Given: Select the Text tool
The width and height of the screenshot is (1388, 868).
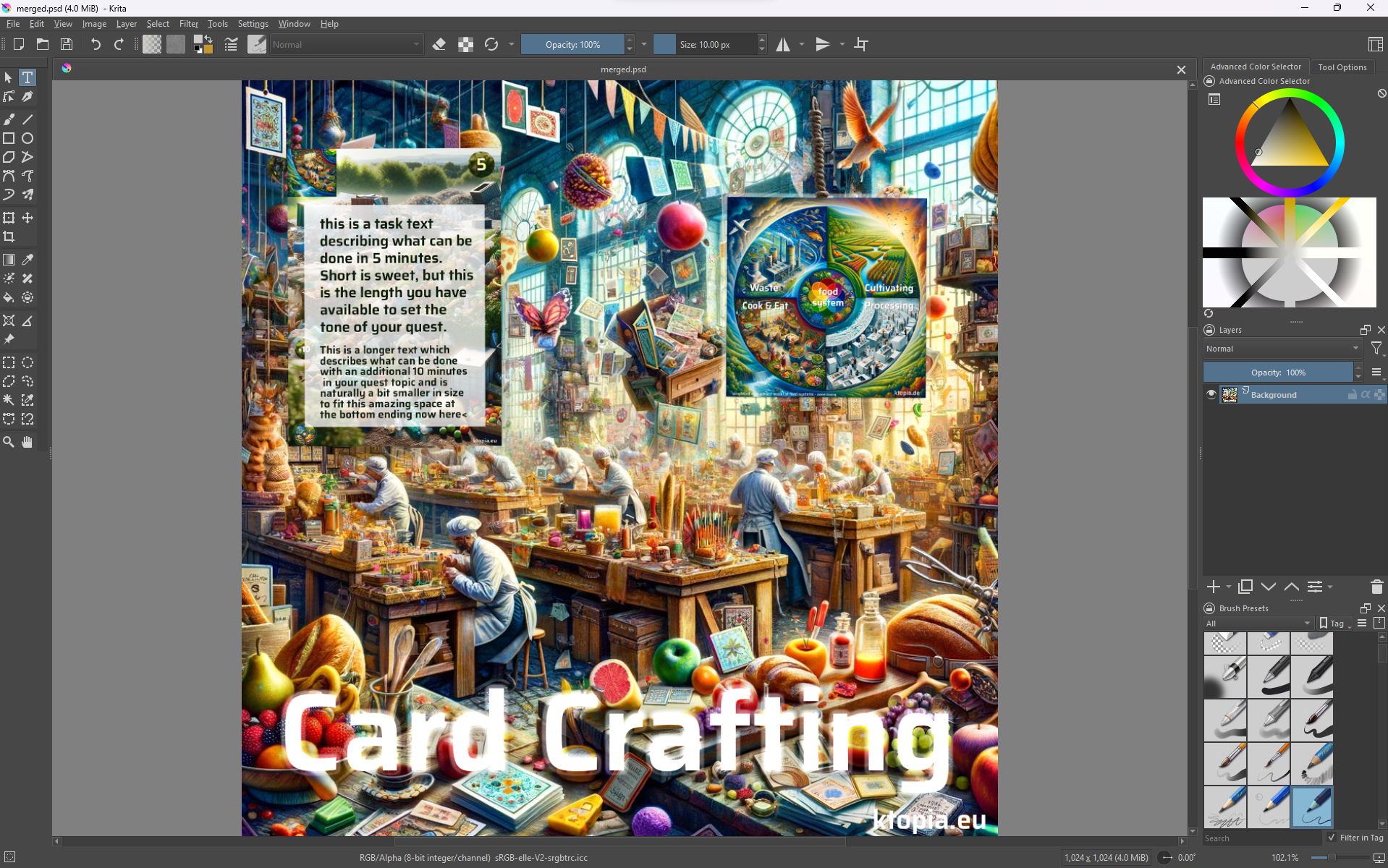Looking at the screenshot, I should [x=27, y=77].
